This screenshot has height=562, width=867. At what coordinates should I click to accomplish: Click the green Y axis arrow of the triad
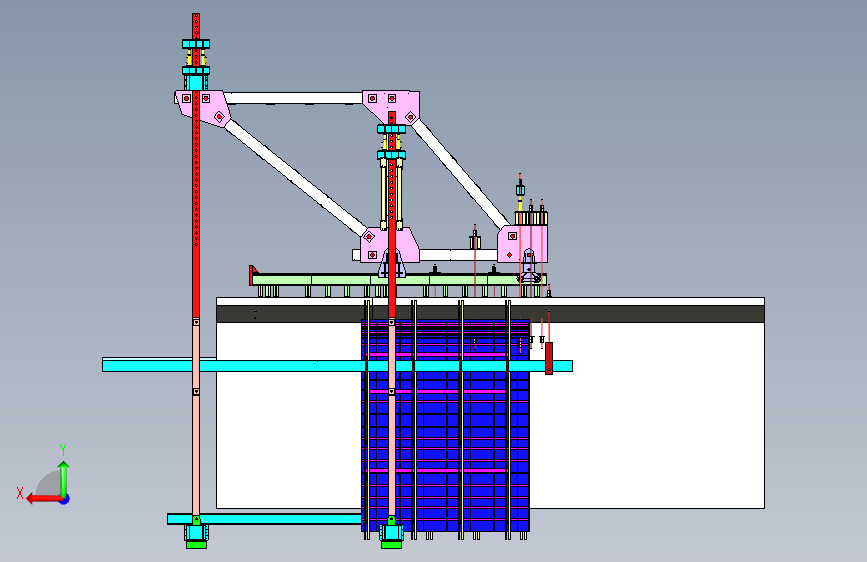(64, 479)
